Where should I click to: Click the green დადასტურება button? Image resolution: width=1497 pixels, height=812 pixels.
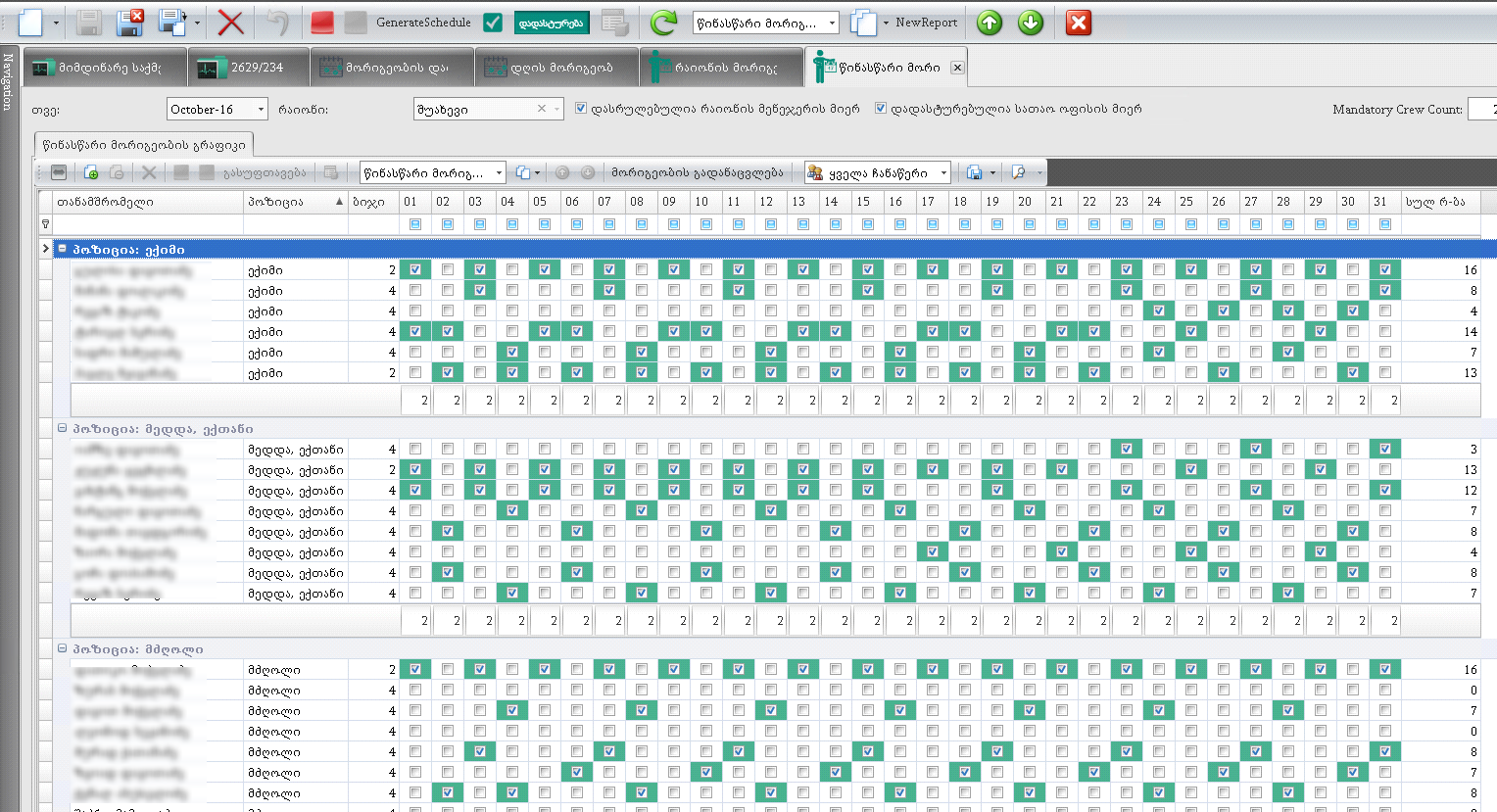(552, 23)
